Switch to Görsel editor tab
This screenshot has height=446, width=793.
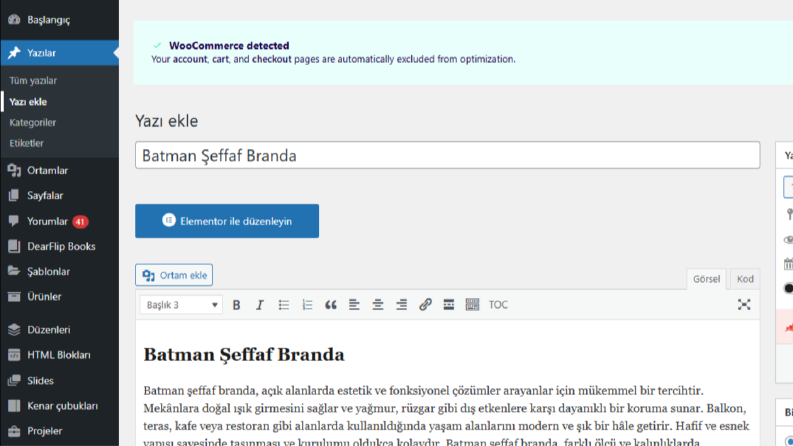(x=707, y=279)
